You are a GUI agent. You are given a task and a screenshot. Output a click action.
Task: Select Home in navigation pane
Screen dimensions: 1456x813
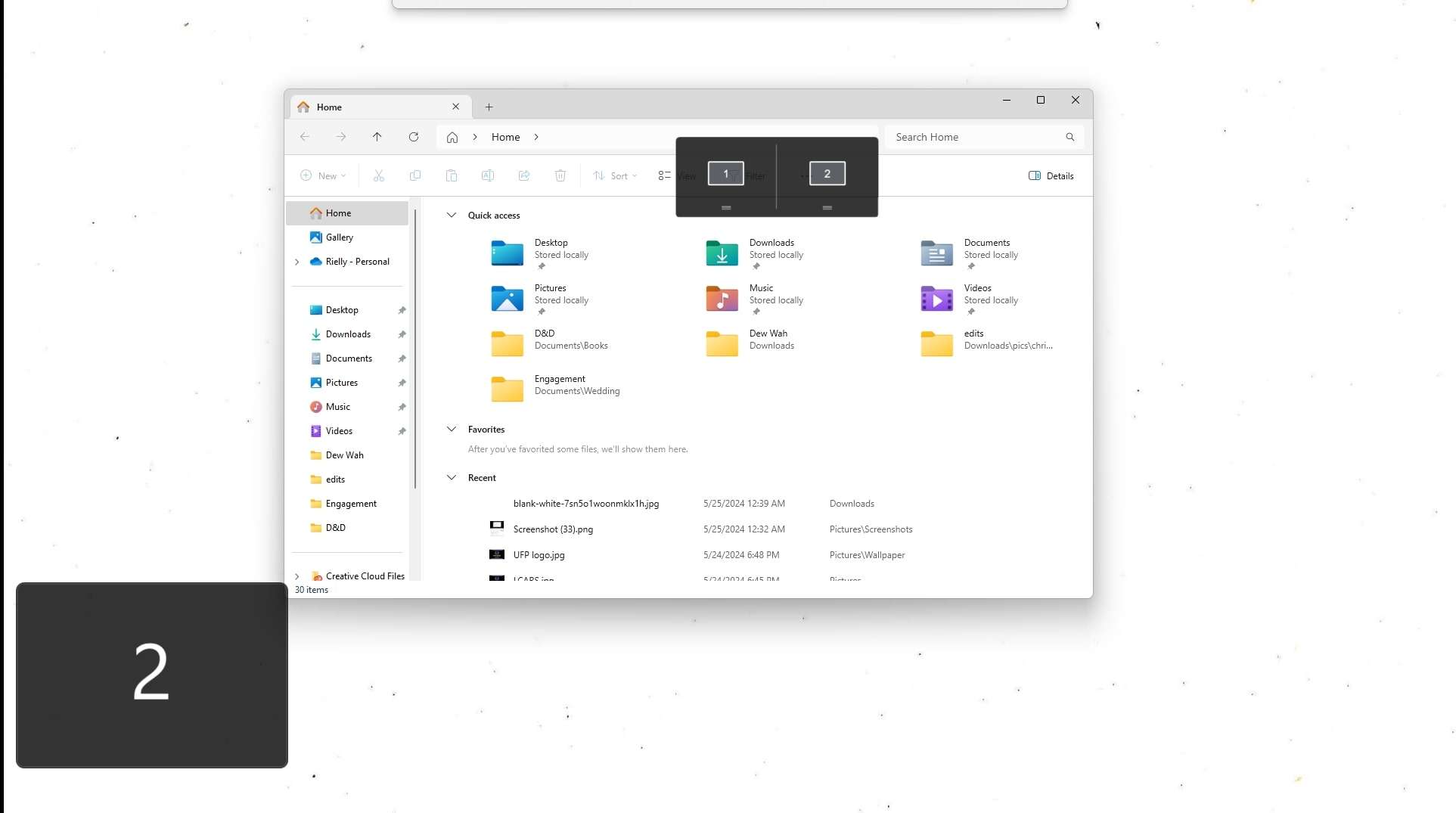pos(348,213)
